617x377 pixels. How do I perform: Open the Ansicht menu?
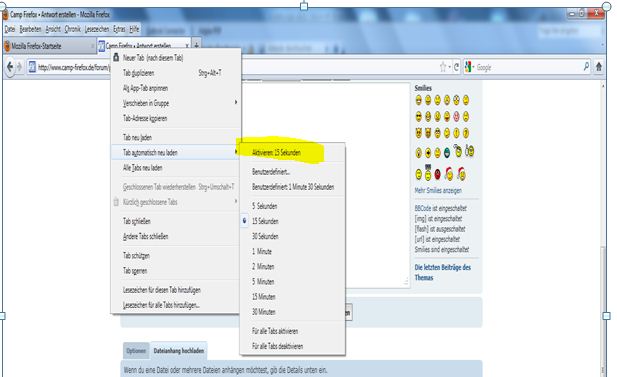(53, 29)
